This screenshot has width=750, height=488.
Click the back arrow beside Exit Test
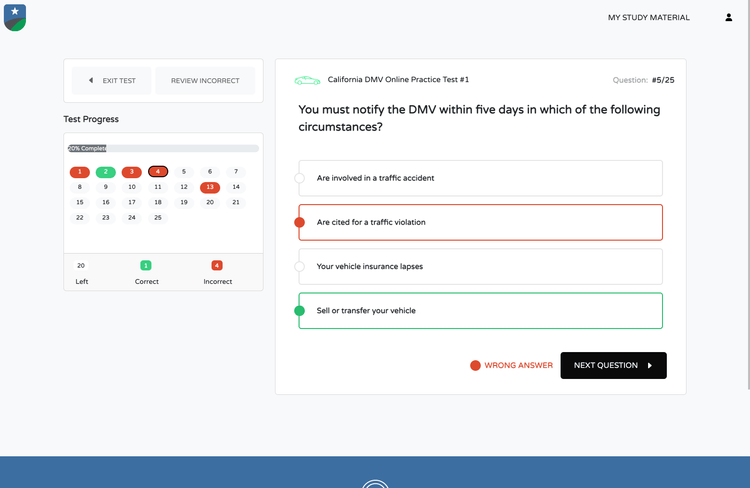tap(91, 80)
